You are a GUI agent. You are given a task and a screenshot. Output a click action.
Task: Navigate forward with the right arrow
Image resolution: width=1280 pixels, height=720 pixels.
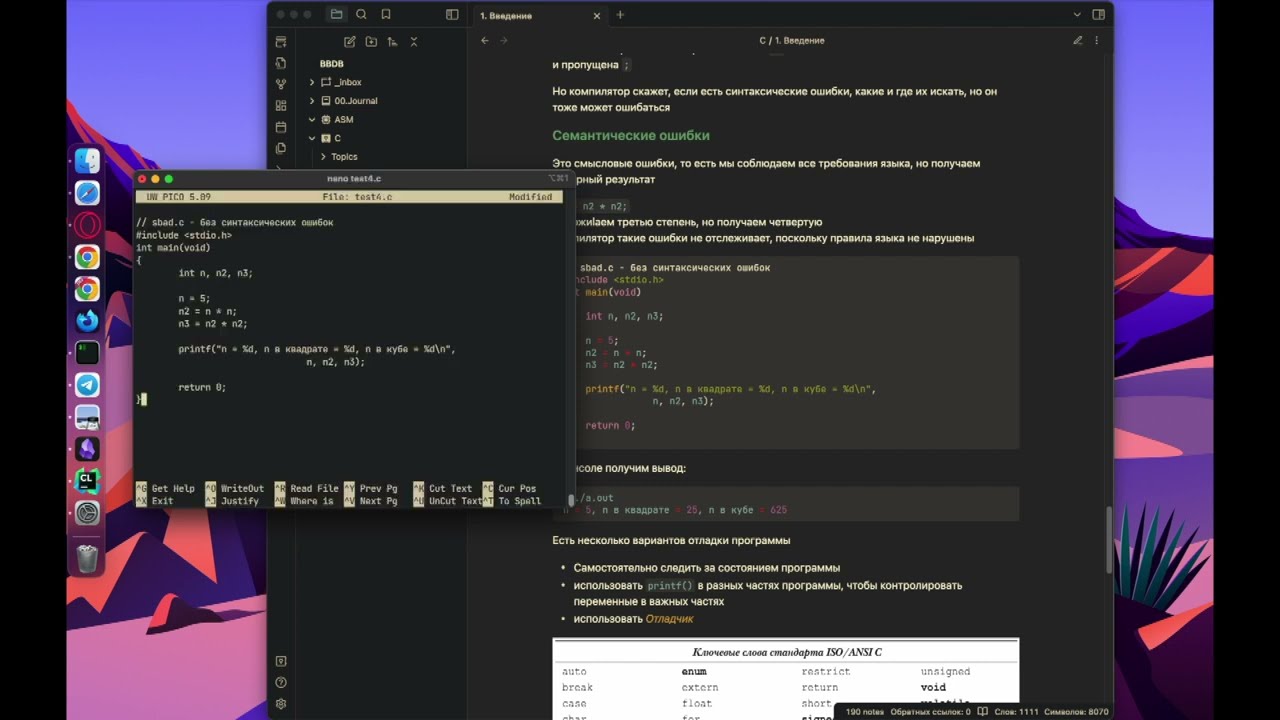coord(504,41)
